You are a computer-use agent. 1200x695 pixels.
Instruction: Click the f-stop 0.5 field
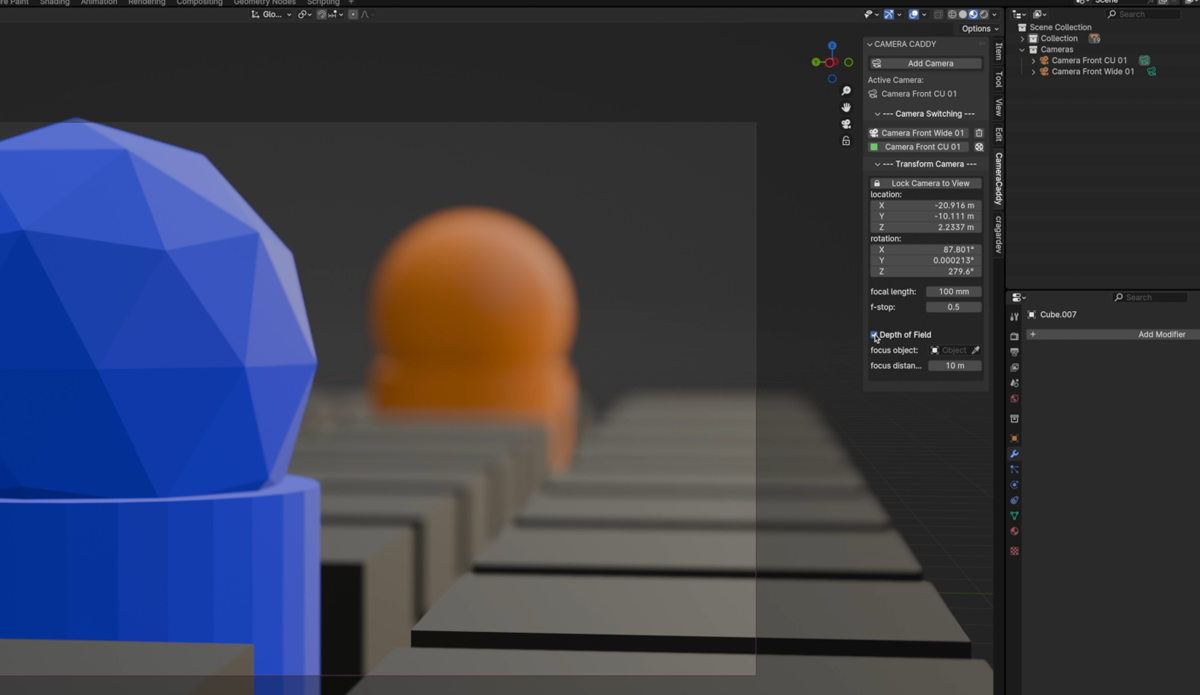(953, 307)
